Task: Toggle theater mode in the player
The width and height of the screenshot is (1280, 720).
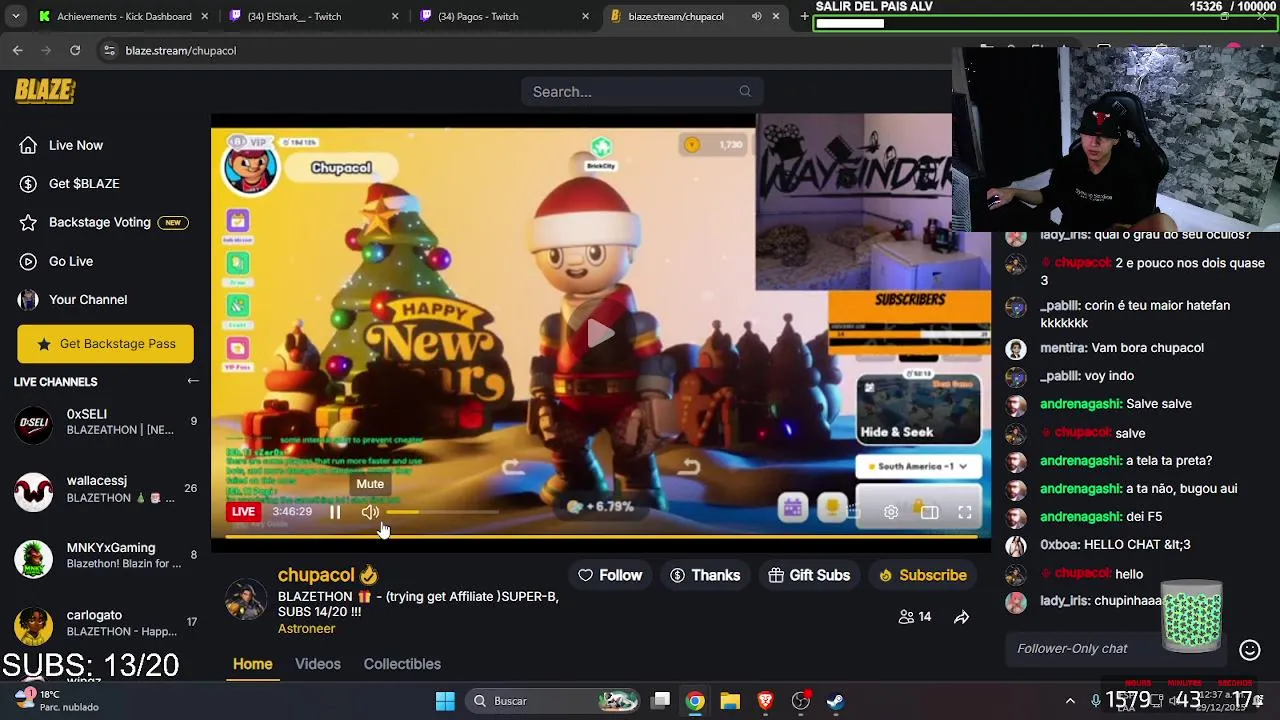Action: coord(930,512)
